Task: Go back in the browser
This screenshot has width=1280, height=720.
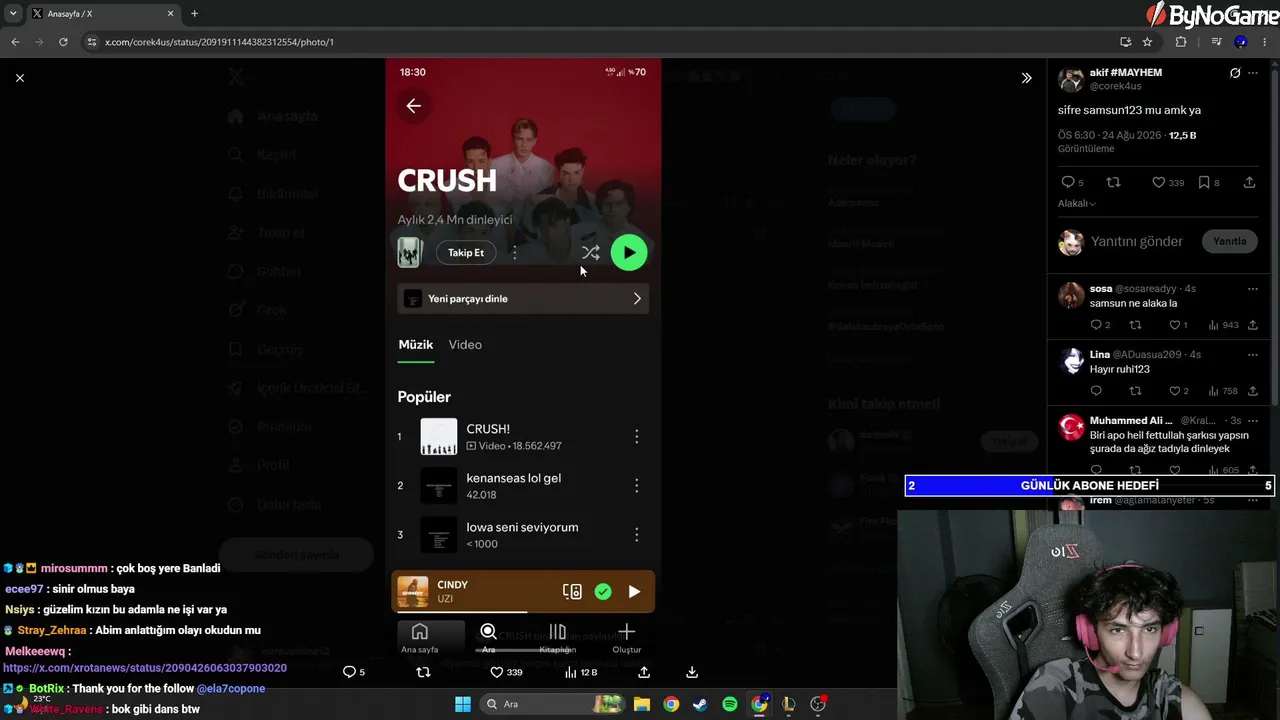Action: [x=15, y=42]
